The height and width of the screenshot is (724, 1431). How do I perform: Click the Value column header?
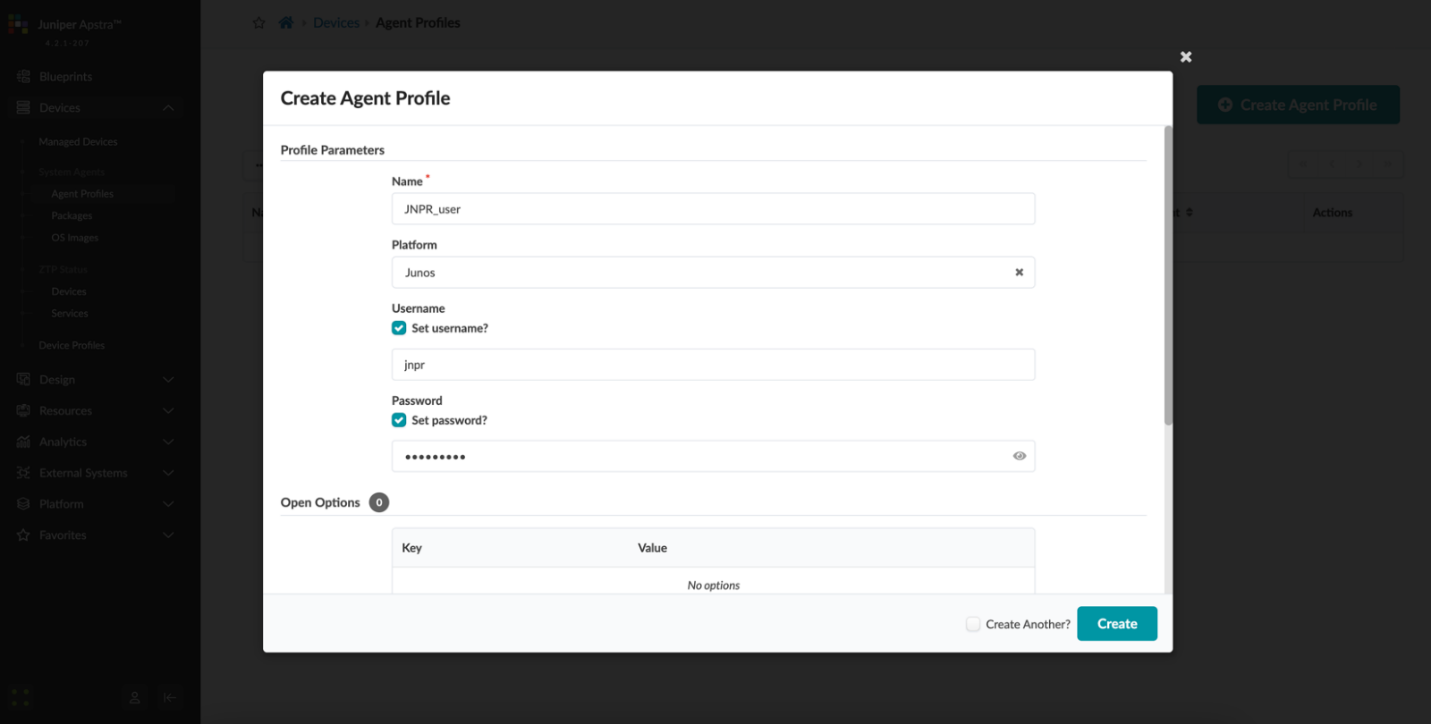652,548
